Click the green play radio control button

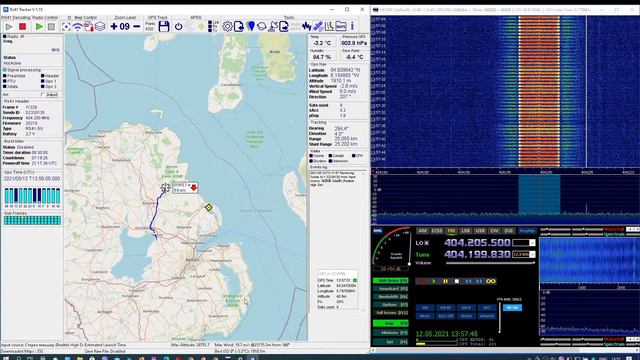(x=39, y=27)
